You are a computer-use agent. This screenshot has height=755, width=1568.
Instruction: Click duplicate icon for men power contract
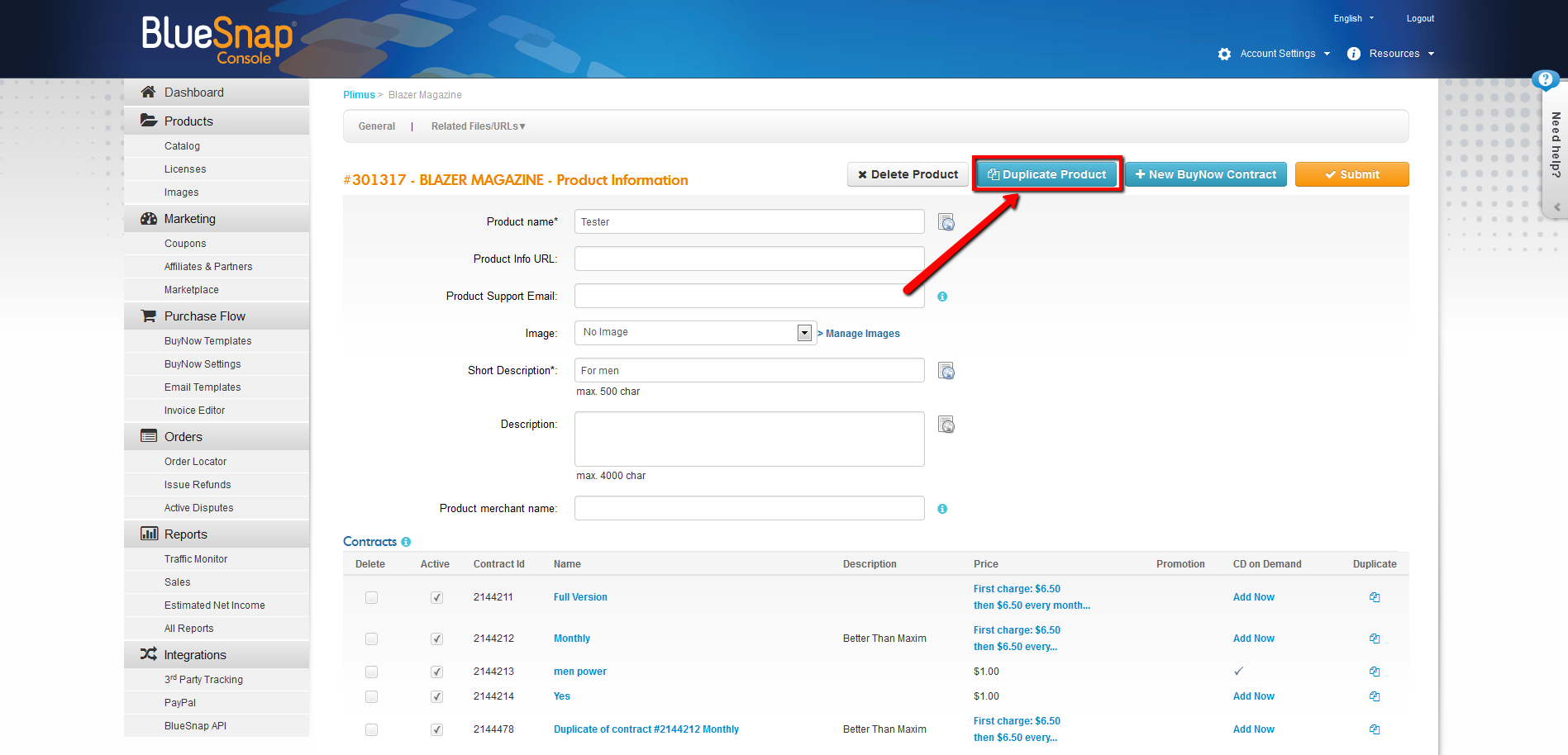1374,672
